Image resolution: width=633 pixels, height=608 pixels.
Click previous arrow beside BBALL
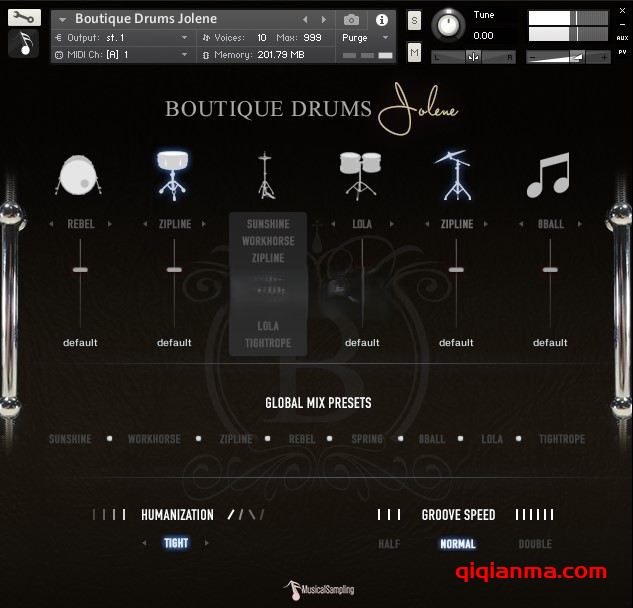tap(521, 224)
